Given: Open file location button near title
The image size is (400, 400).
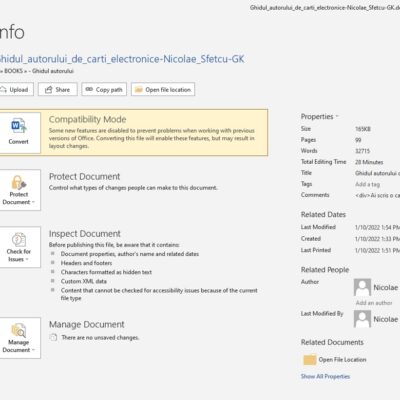Looking at the screenshot, I should pos(163,89).
